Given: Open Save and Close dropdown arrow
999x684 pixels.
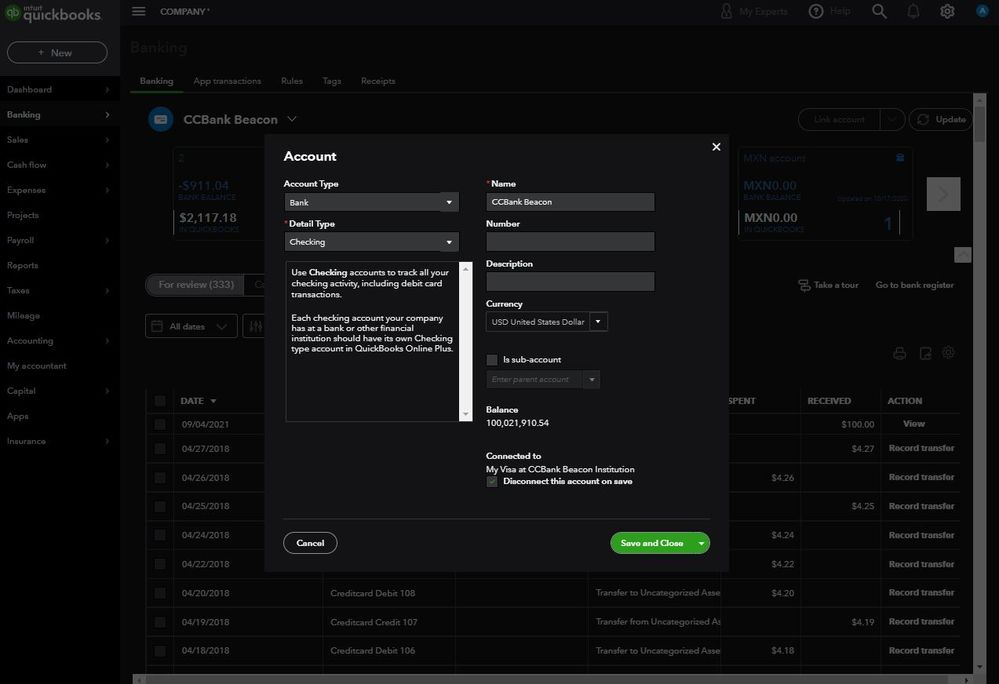Looking at the screenshot, I should pyautogui.click(x=701, y=543).
